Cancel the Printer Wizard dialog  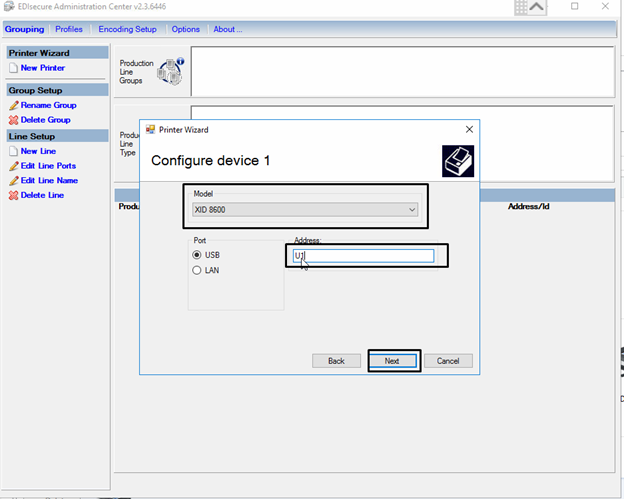pos(447,361)
